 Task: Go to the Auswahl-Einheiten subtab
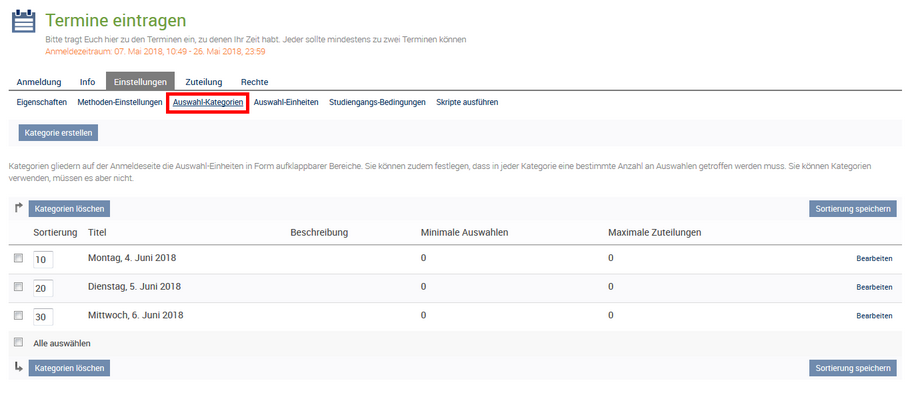286,102
